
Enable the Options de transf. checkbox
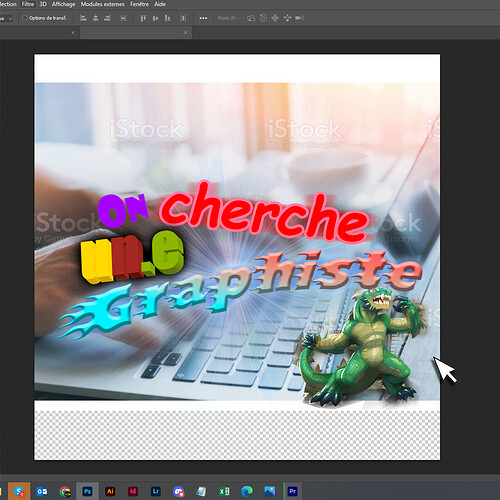point(24,18)
